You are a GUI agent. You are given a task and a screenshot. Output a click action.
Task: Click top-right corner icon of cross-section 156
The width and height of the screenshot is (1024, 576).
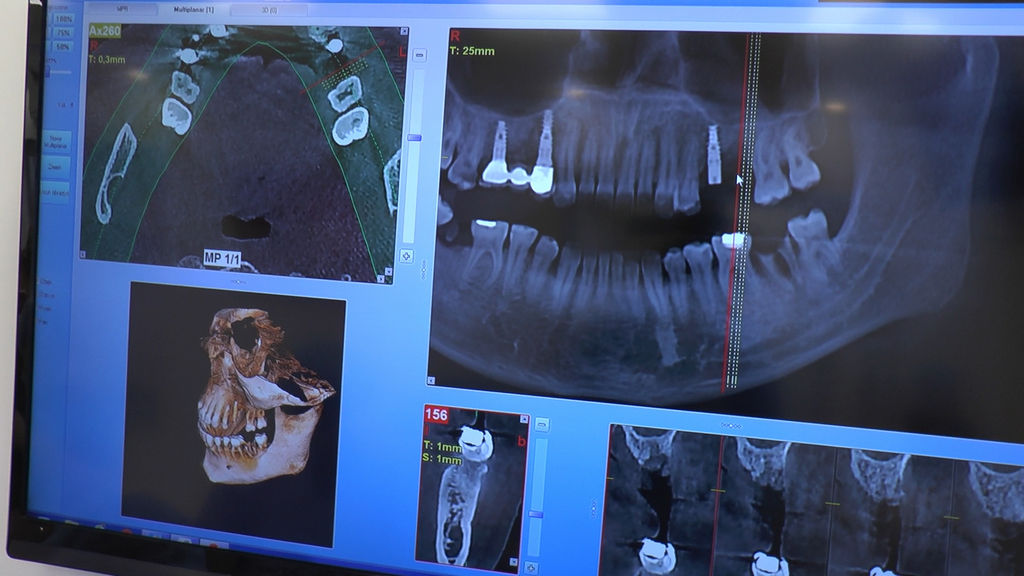523,416
